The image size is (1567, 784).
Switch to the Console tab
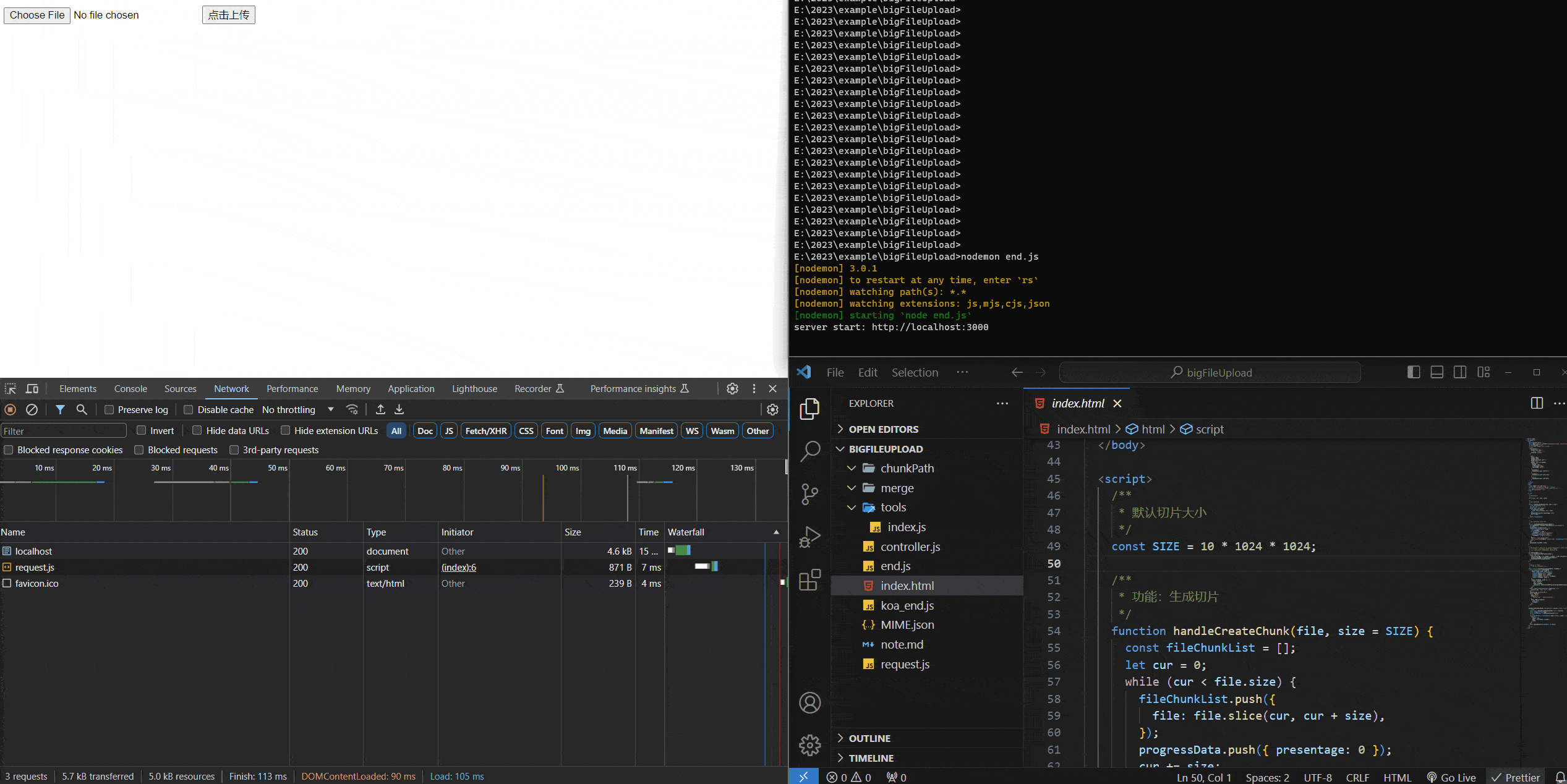click(130, 388)
